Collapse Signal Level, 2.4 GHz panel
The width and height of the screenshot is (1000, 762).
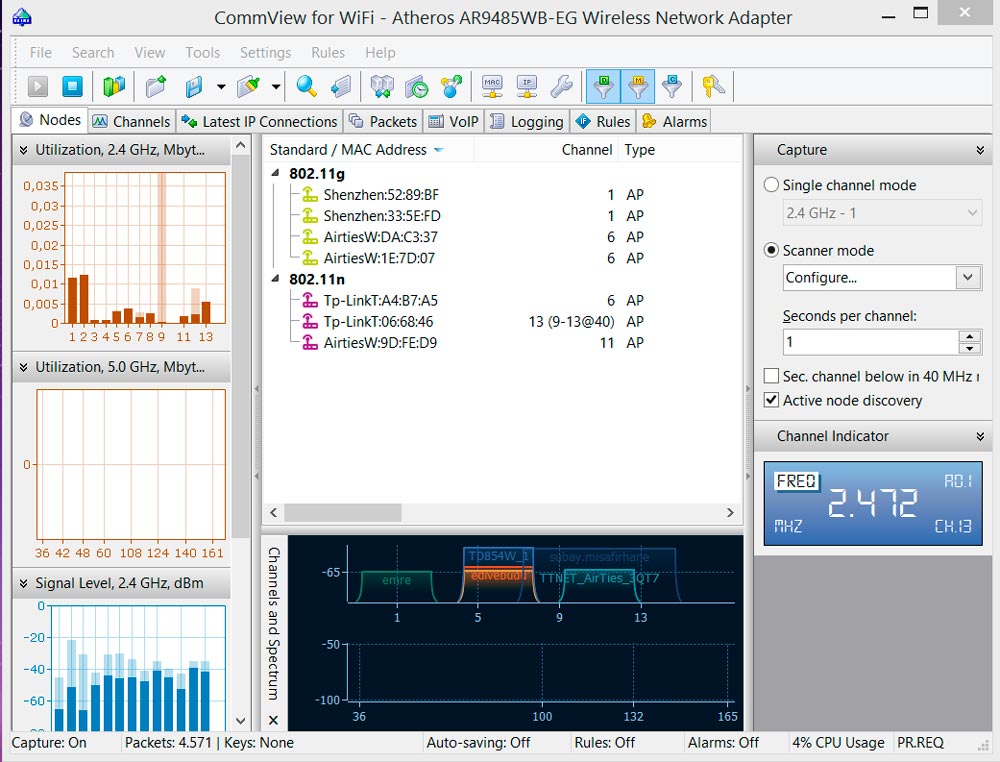coord(24,583)
